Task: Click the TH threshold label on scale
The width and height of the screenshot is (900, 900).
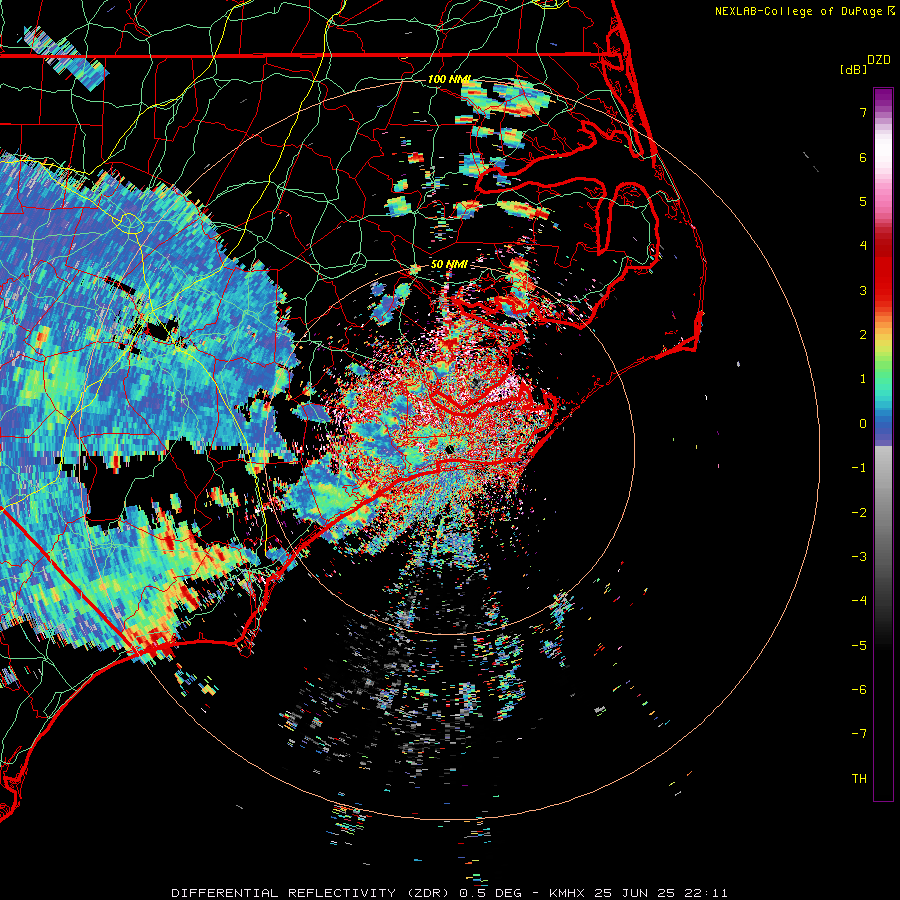Action: coord(859,779)
